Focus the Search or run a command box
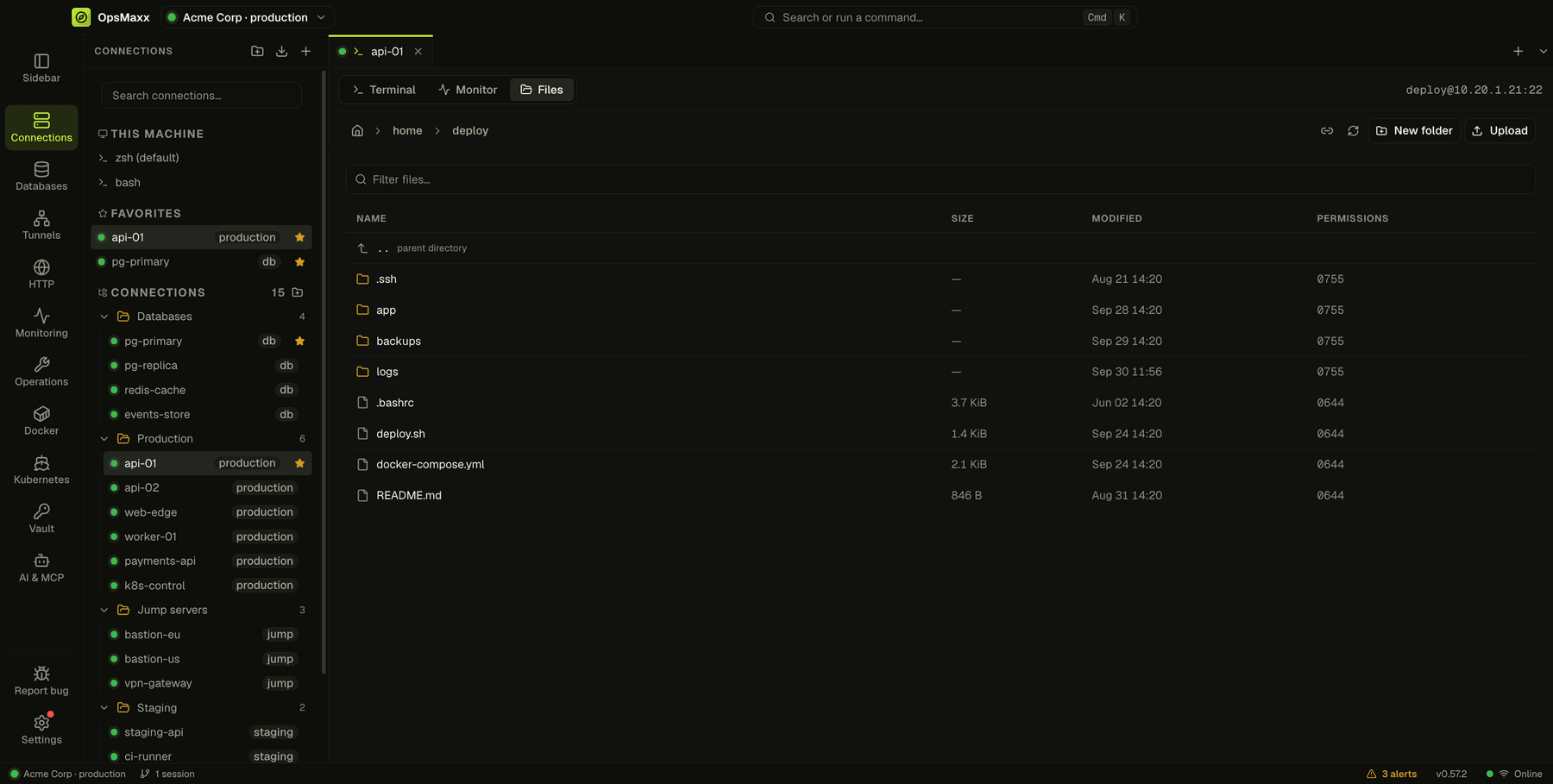The image size is (1553, 784). pyautogui.click(x=945, y=17)
